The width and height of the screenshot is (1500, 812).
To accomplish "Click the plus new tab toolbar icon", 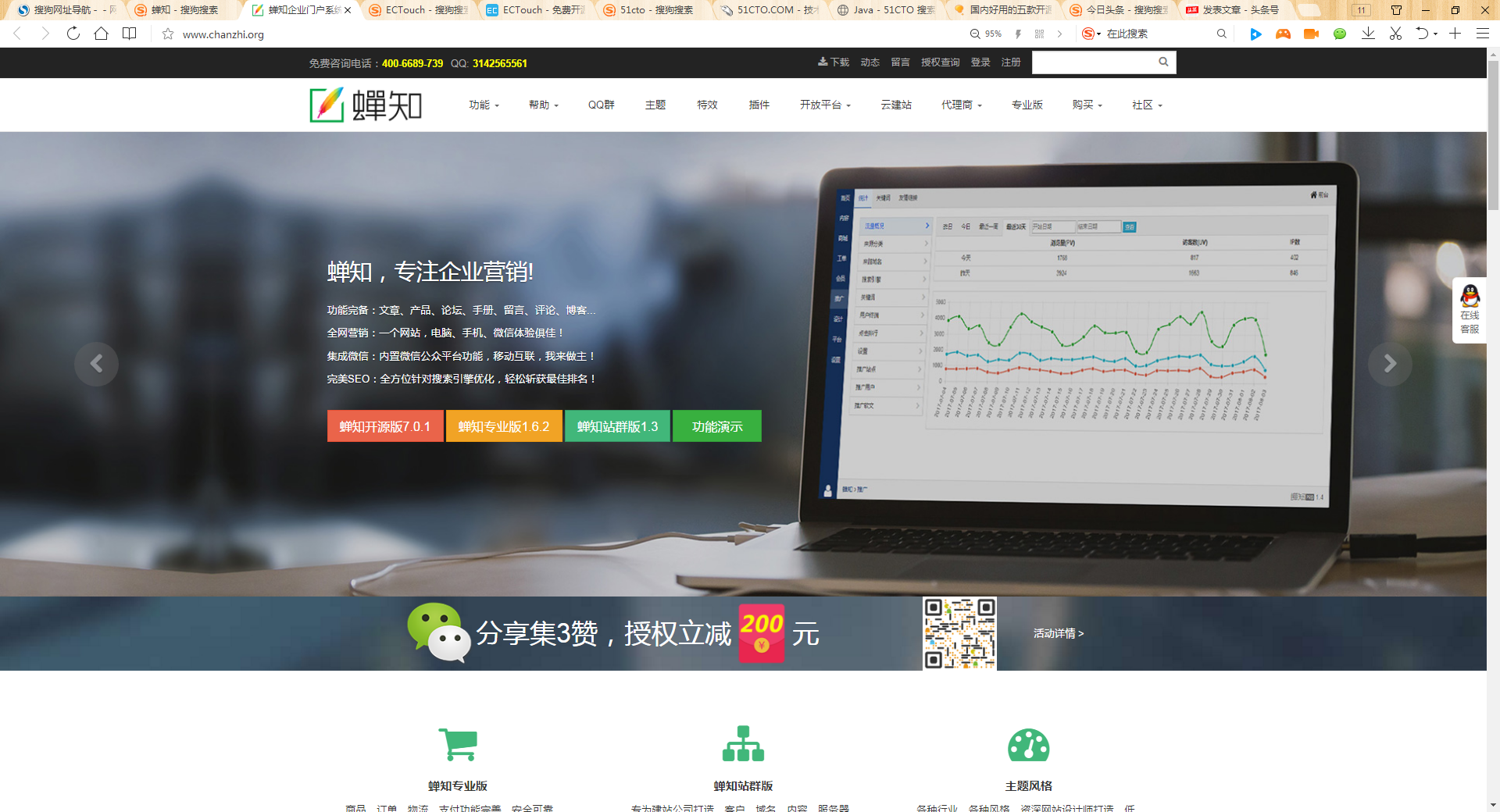I will coord(1455,34).
